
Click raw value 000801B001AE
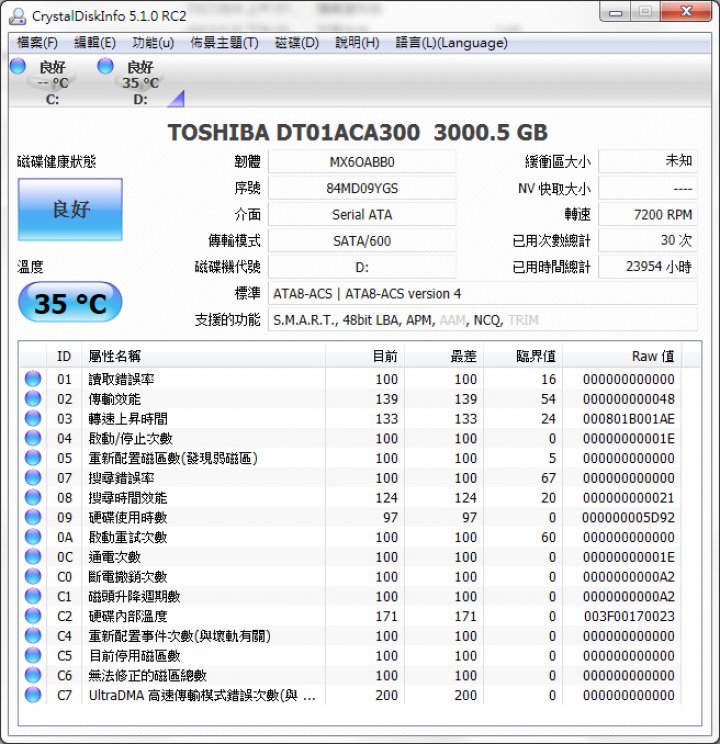628,418
